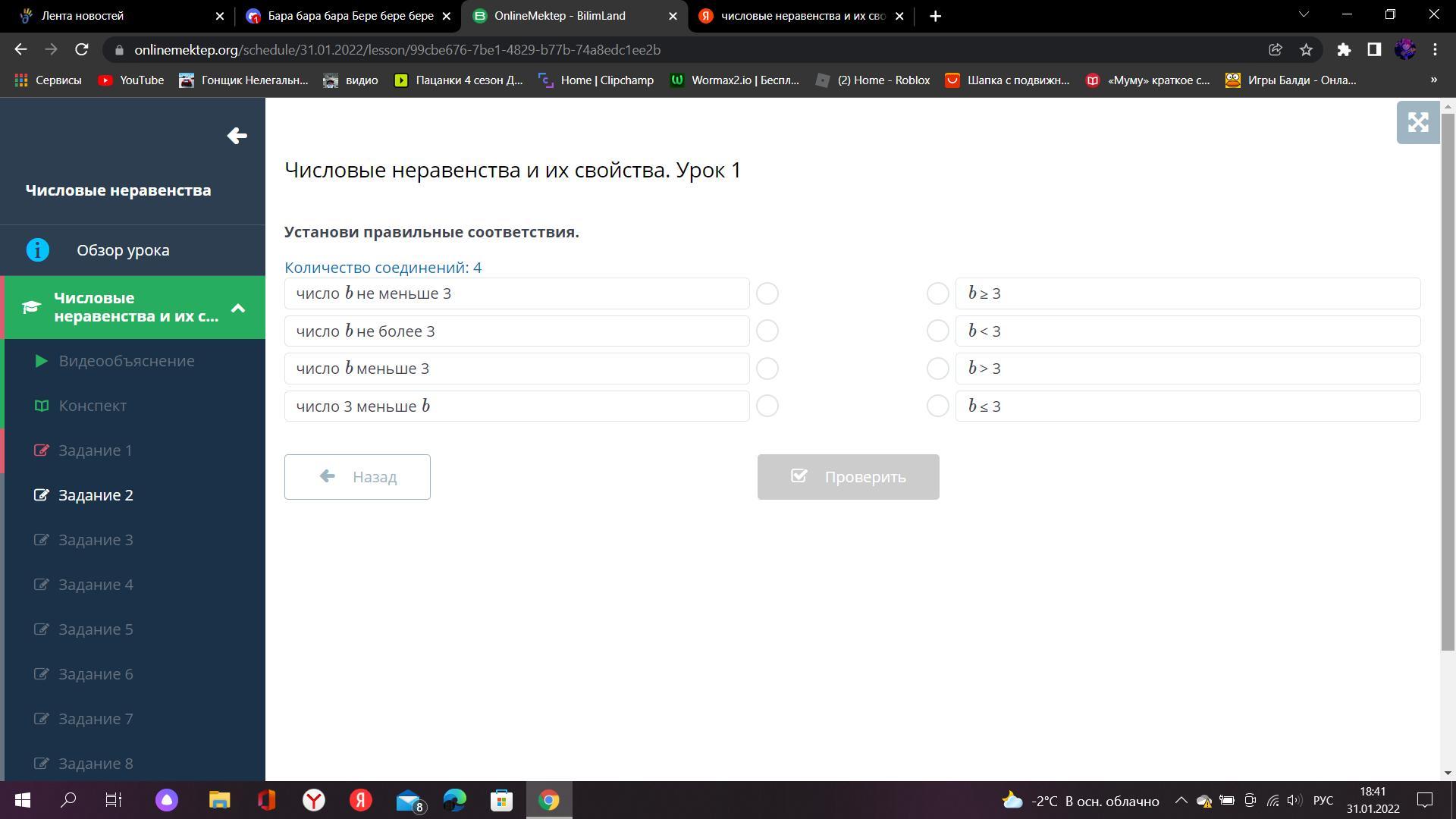Click the sidebar collapse back arrow
Screen dimensions: 1456x819
click(237, 136)
